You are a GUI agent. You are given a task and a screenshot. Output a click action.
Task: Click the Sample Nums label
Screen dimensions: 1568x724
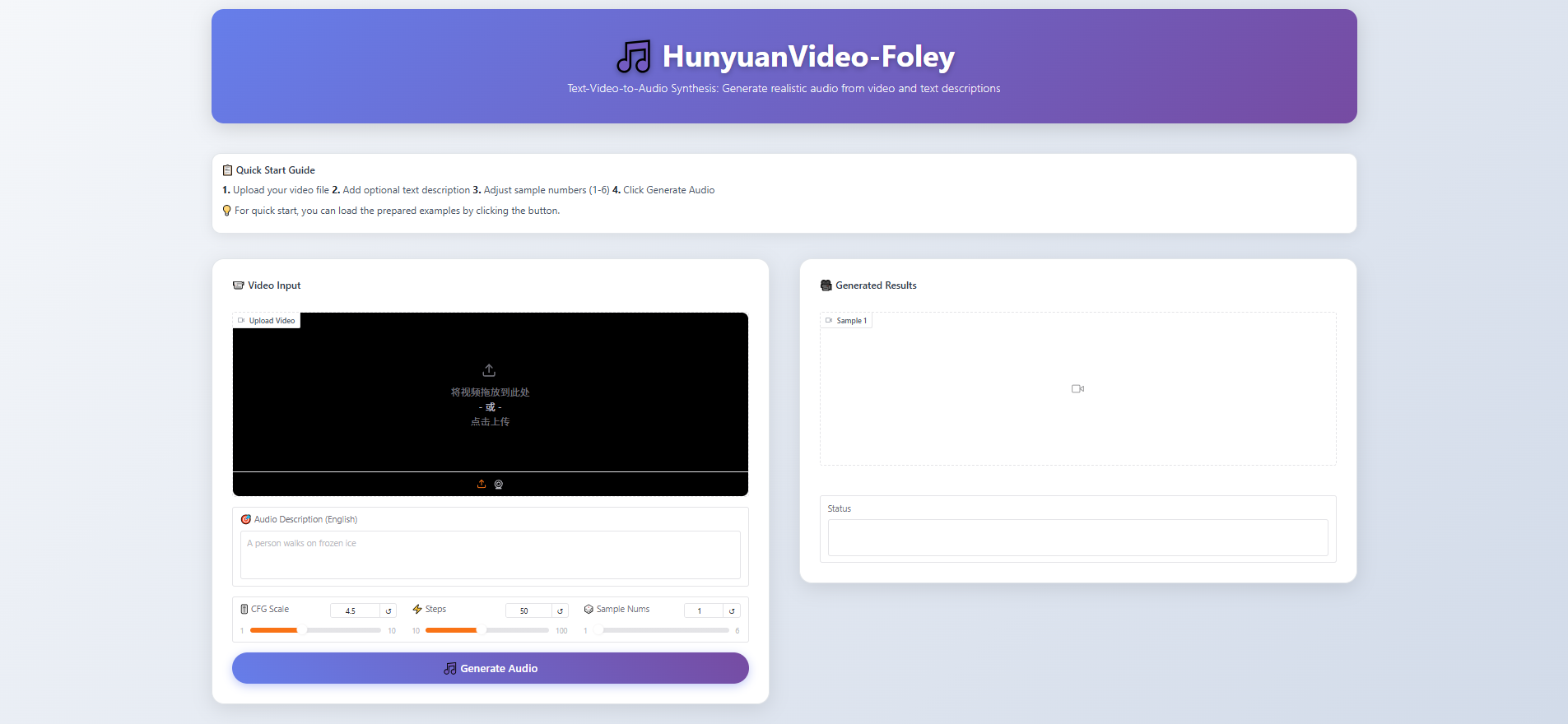(x=623, y=609)
